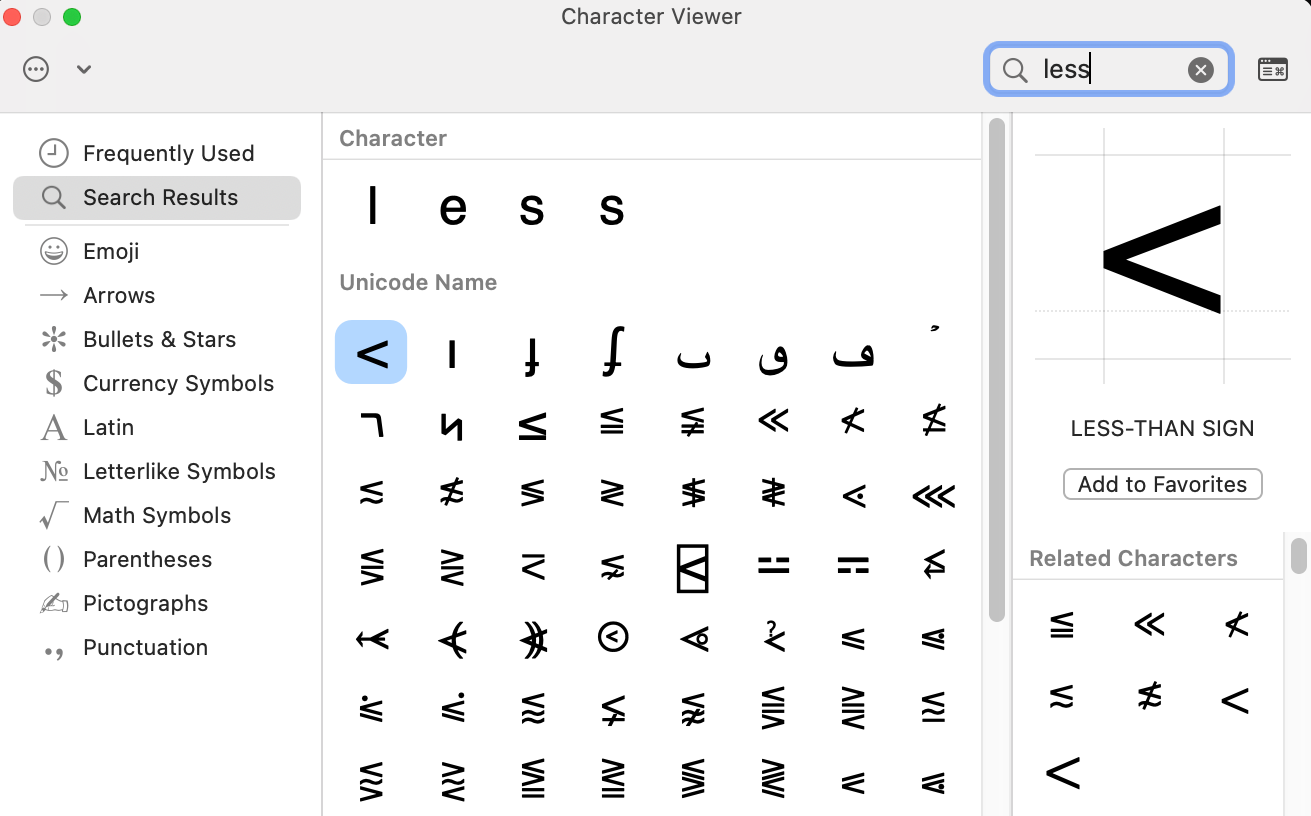Open the ellipsis action menu in toolbar
Image resolution: width=1311 pixels, height=816 pixels.
[36, 69]
